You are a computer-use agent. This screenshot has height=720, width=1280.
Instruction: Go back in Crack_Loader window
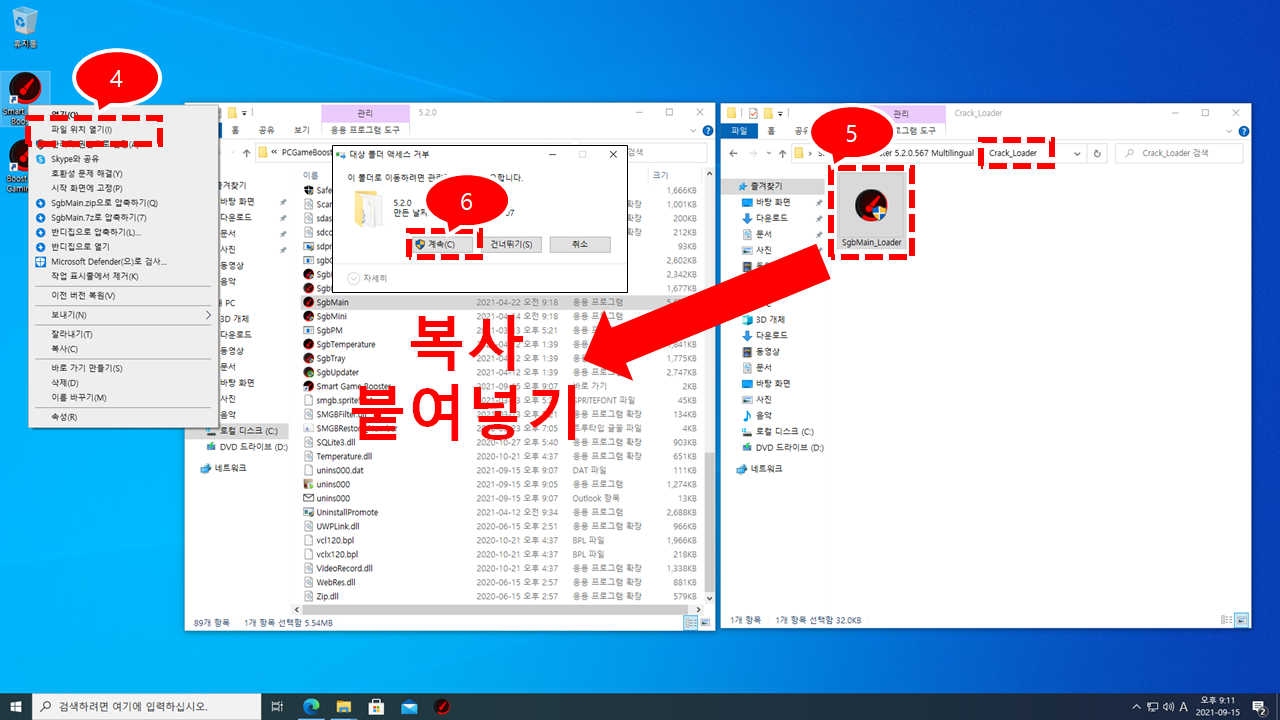pyautogui.click(x=734, y=153)
